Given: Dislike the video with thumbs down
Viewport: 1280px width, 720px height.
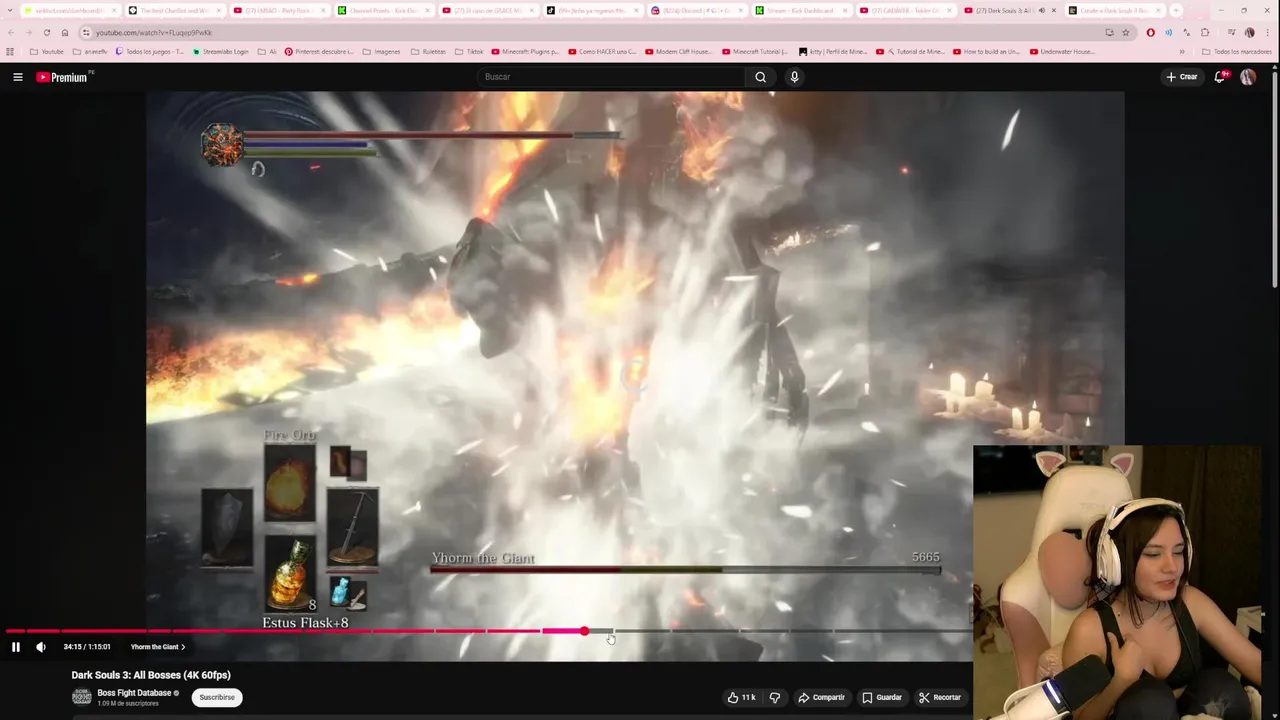Looking at the screenshot, I should point(775,697).
